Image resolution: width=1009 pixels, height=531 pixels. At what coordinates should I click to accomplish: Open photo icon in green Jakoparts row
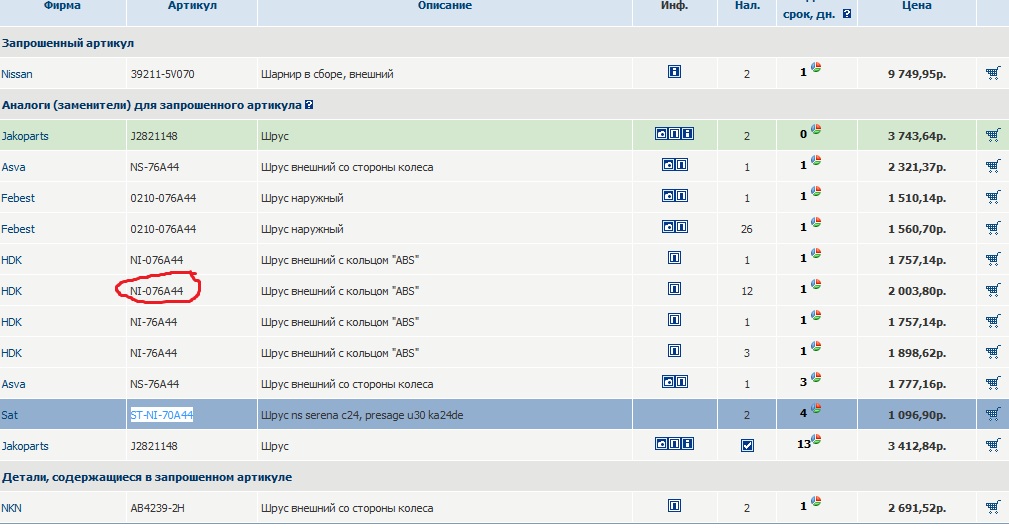(x=662, y=134)
